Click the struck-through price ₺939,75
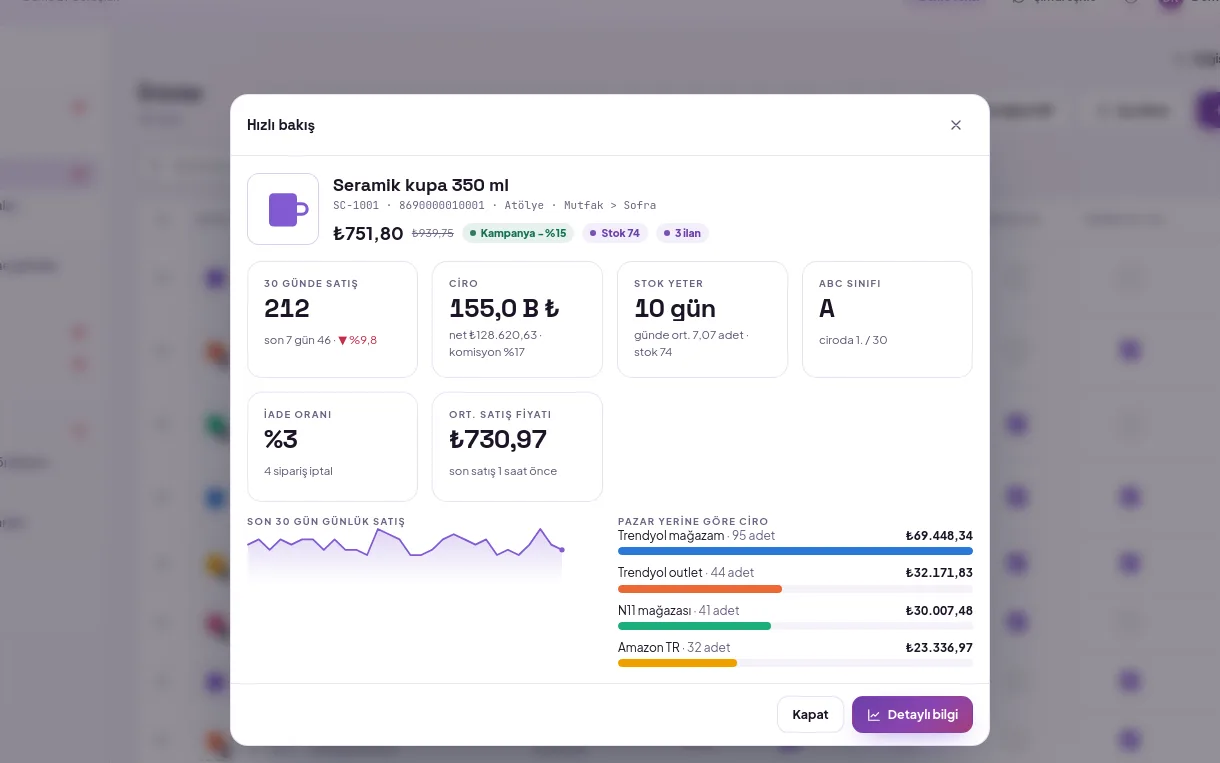1220x763 pixels. (x=433, y=233)
